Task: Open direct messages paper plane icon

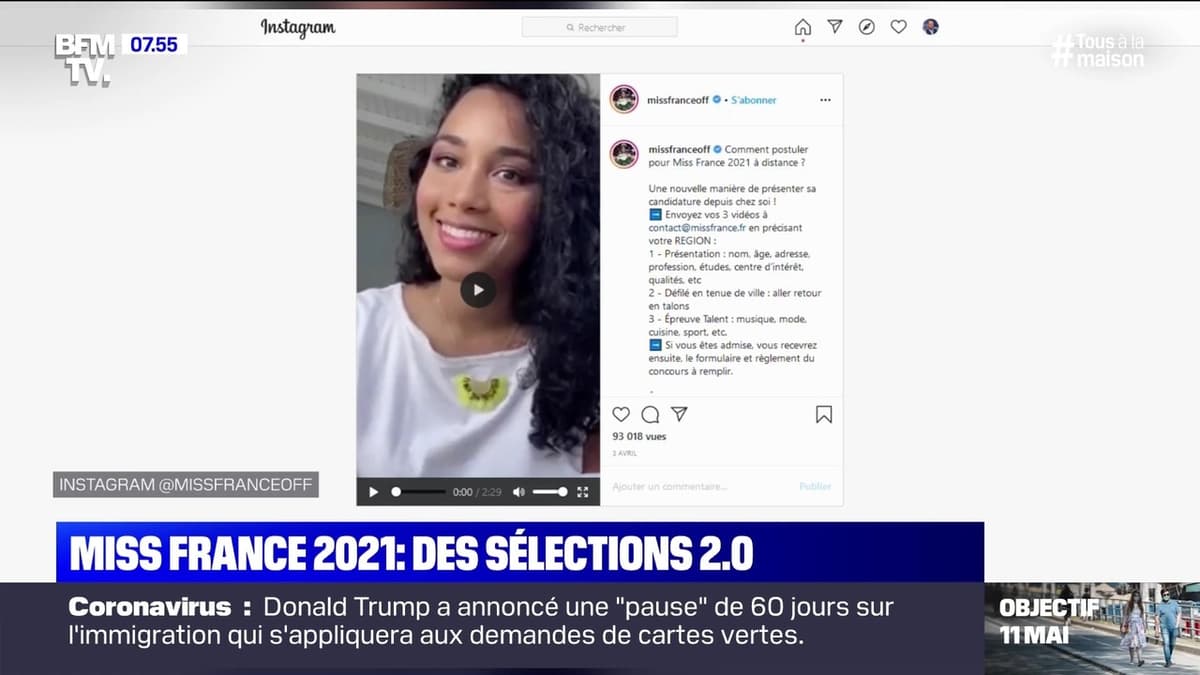Action: click(835, 27)
